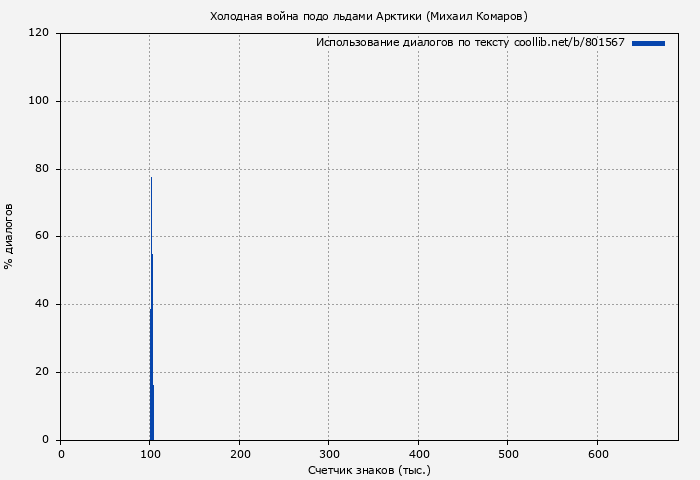The height and width of the screenshot is (480, 700).
Task: Click the chart title about Холодная война
Action: point(369,16)
